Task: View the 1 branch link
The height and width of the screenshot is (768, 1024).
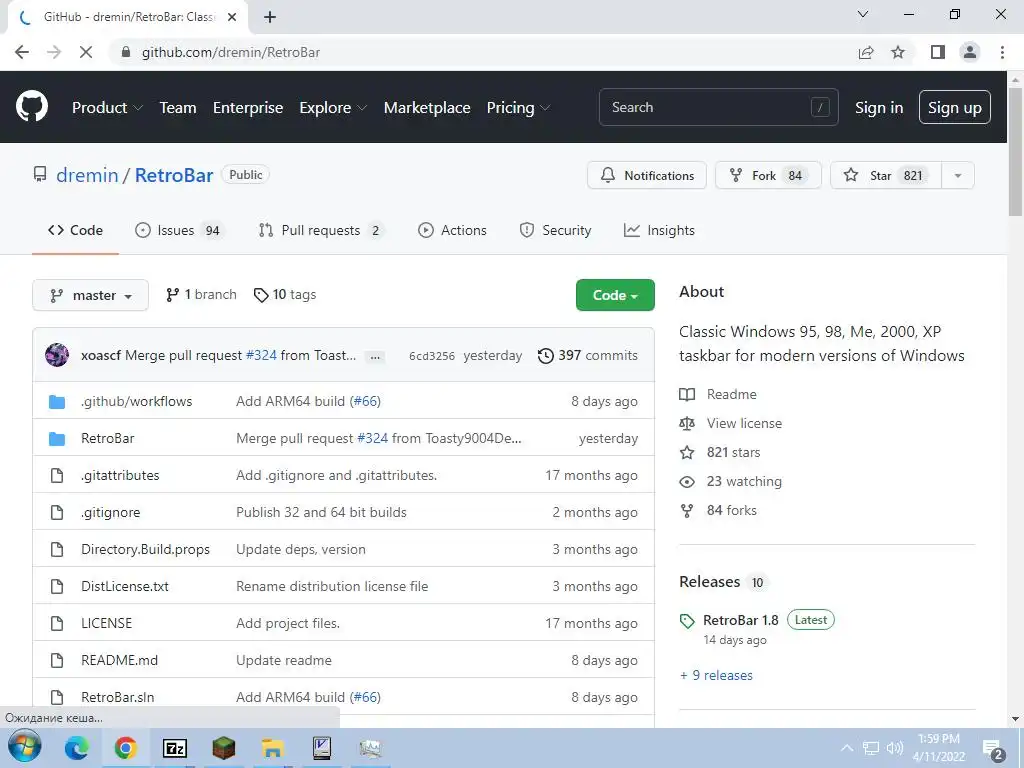Action: (201, 295)
